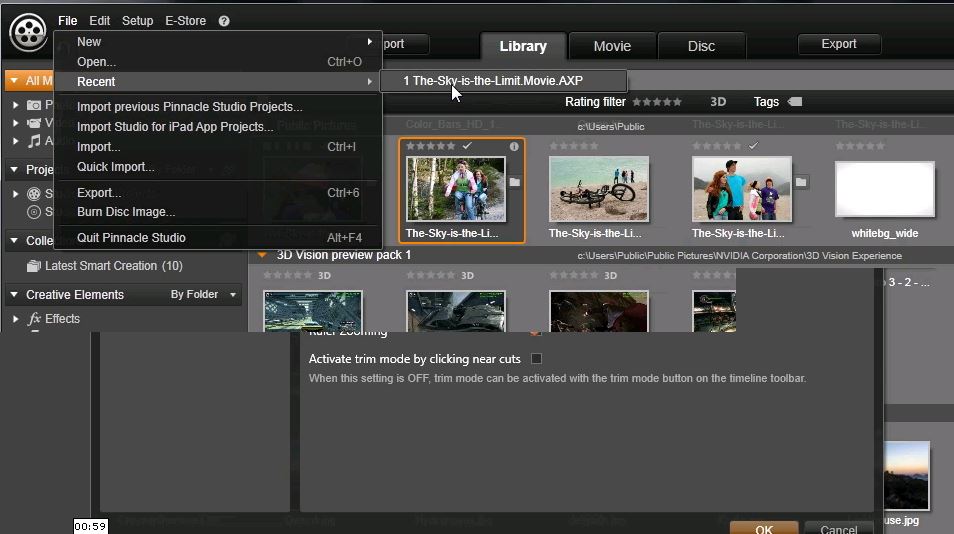Click folder icon beside bike riders thumbnail

pos(515,182)
